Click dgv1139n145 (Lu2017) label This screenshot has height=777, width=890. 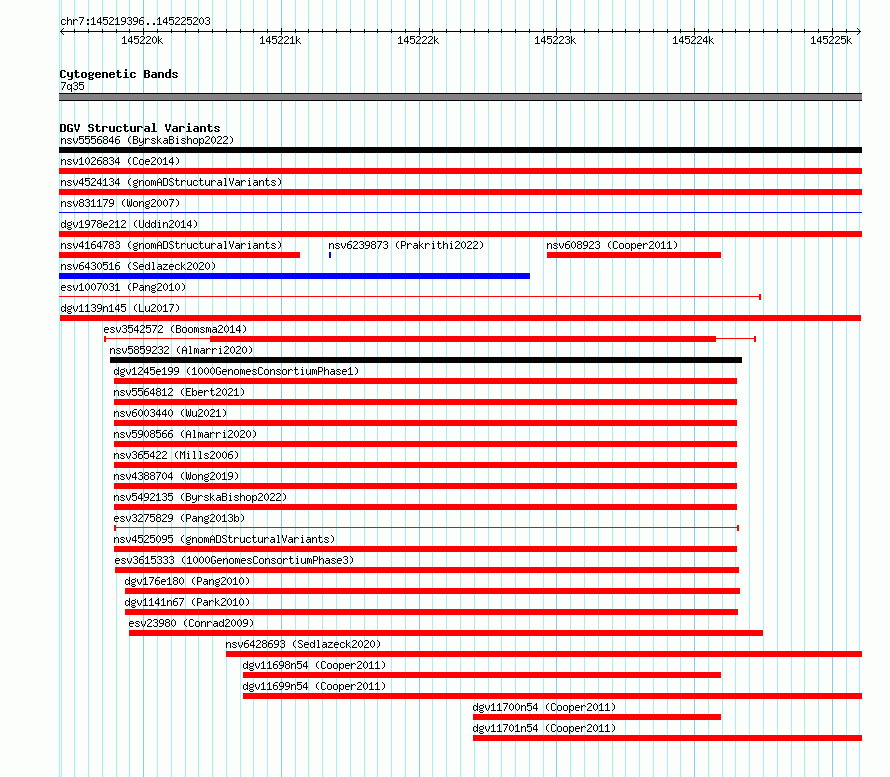(120, 308)
